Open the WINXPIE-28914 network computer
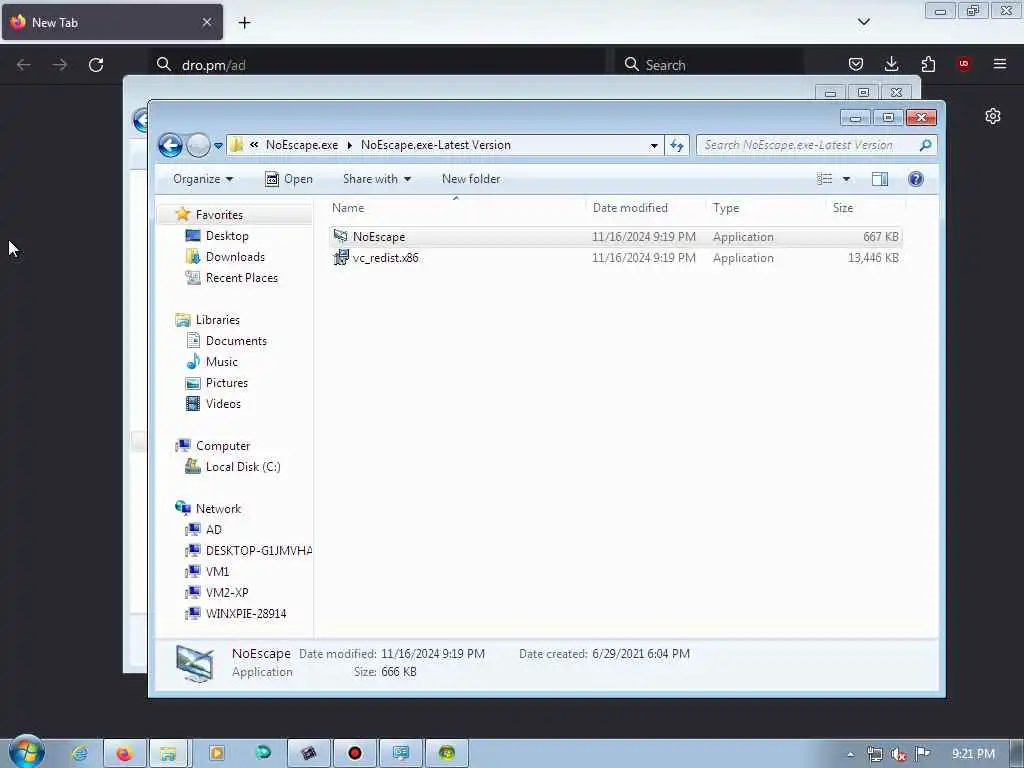1024x768 pixels. click(246, 613)
